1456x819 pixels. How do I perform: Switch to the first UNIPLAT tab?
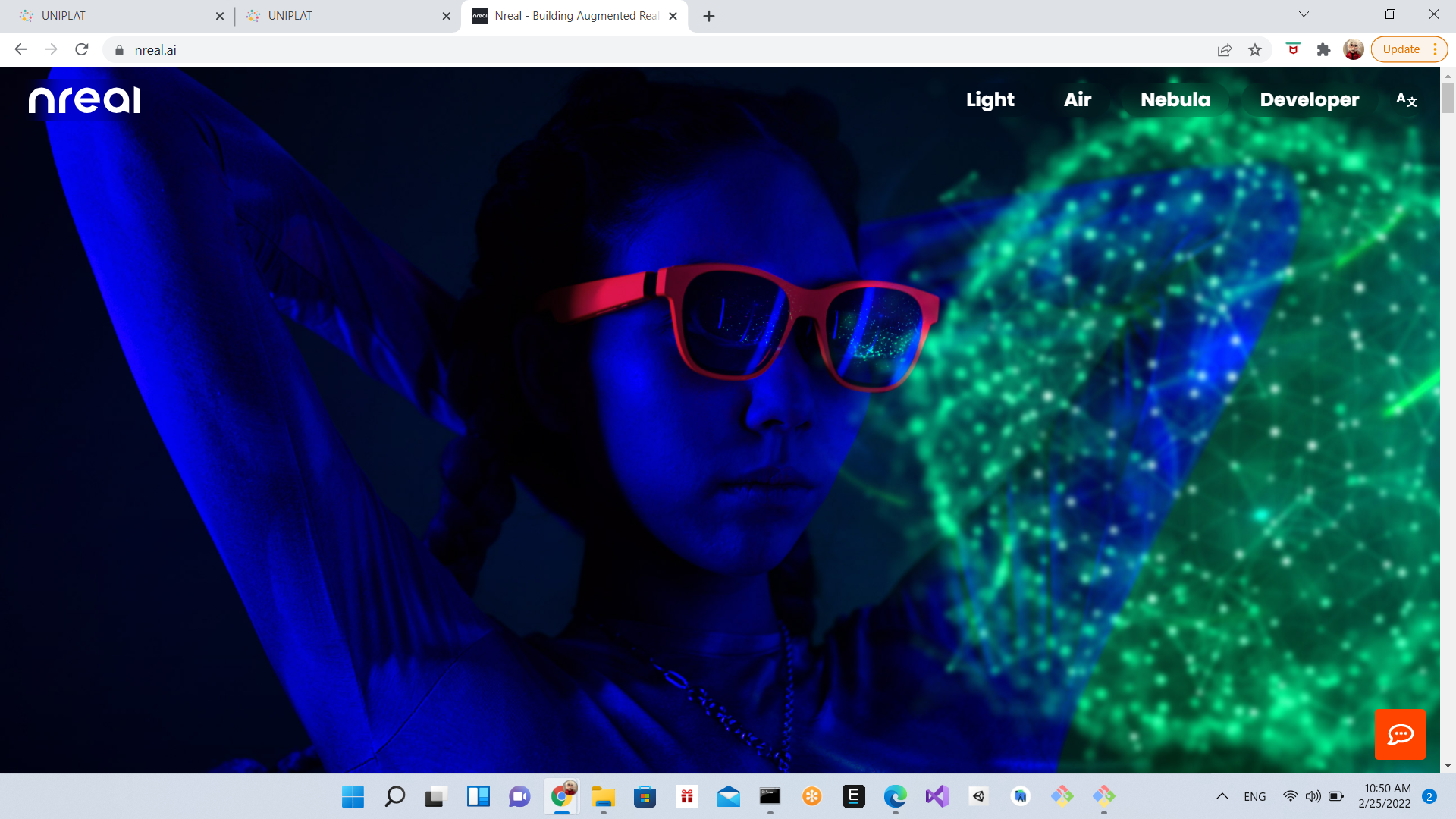click(114, 15)
